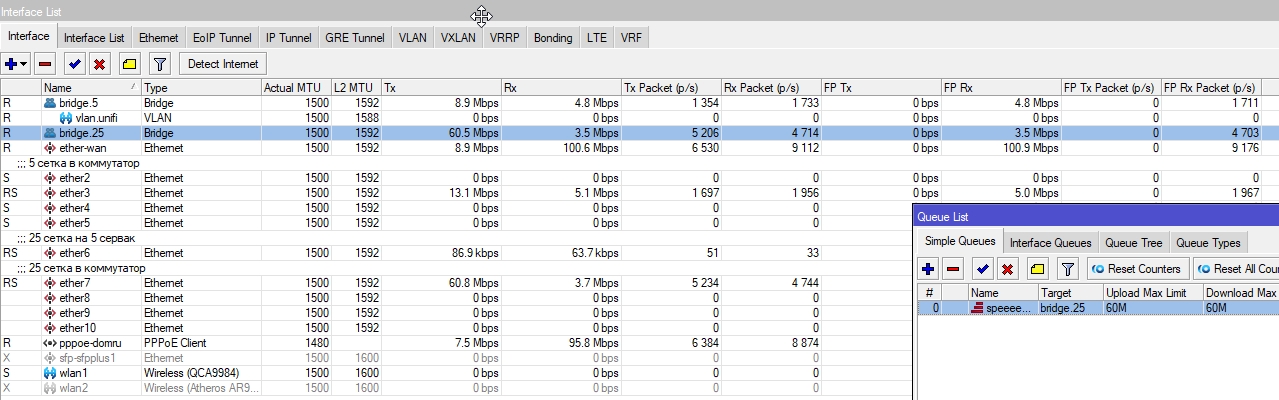1279x400 pixels.
Task: Click the red minus Remove button in Queue List
Action: coord(953,268)
